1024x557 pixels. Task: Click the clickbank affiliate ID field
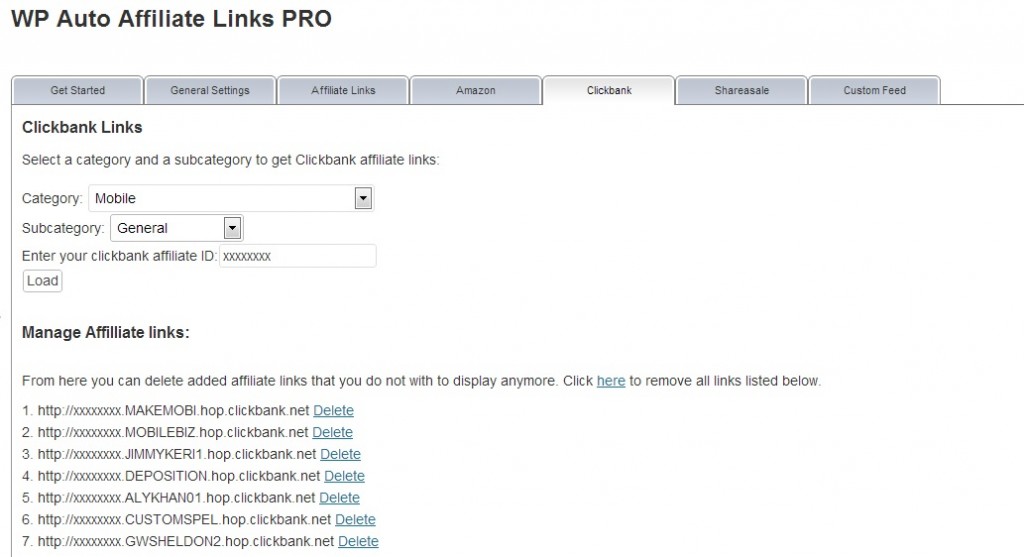tap(298, 256)
